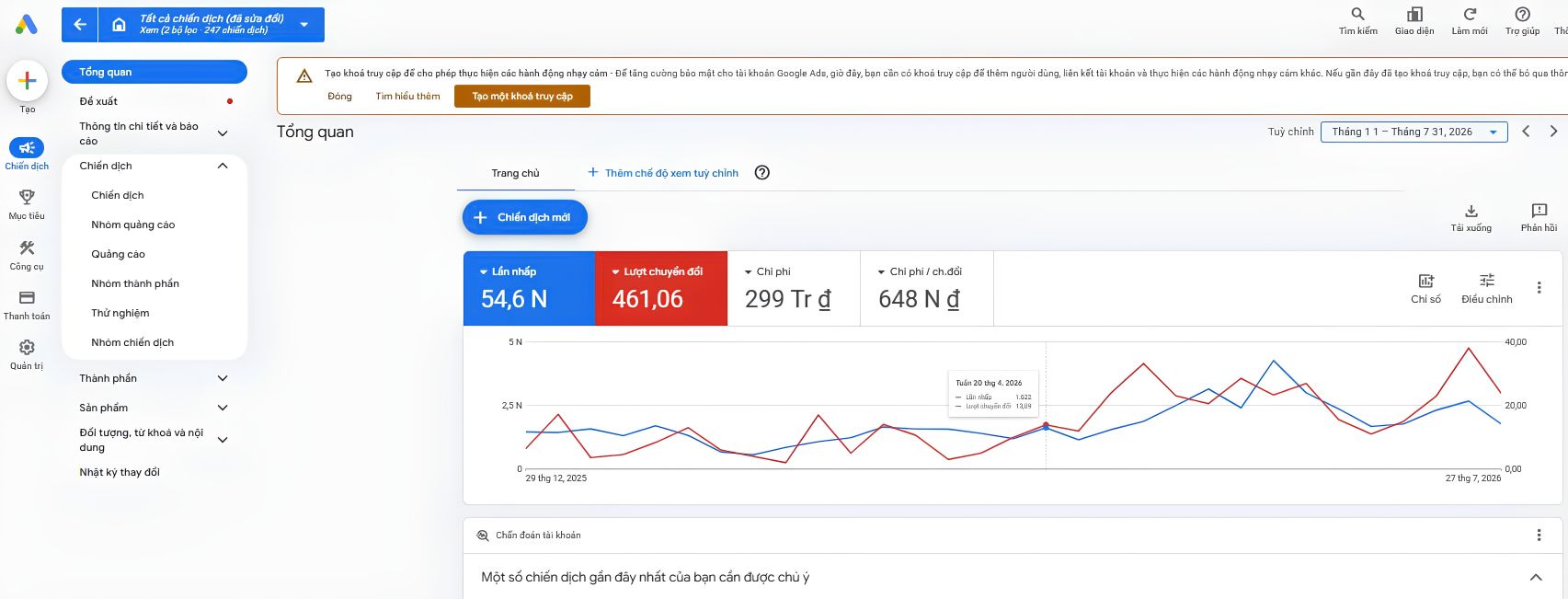Click the Tuỳ chỉnh label
This screenshot has width=1568, height=599.
[1290, 132]
